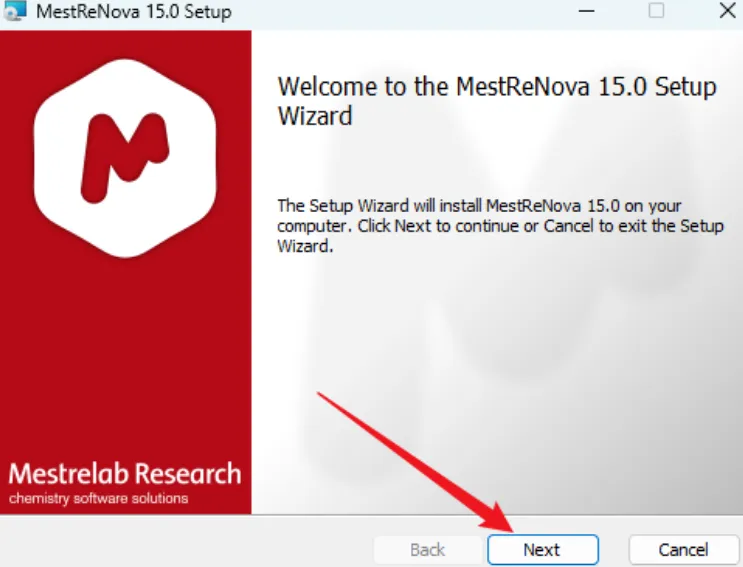Cancel the MestReNova setup wizard
This screenshot has height=567, width=743.
pyautogui.click(x=684, y=549)
